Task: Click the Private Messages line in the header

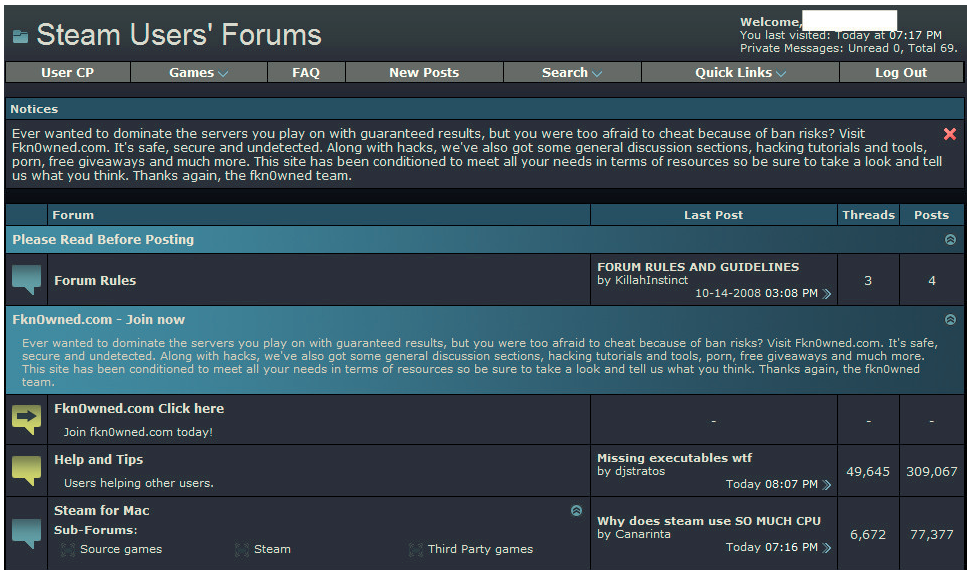Action: pos(848,48)
